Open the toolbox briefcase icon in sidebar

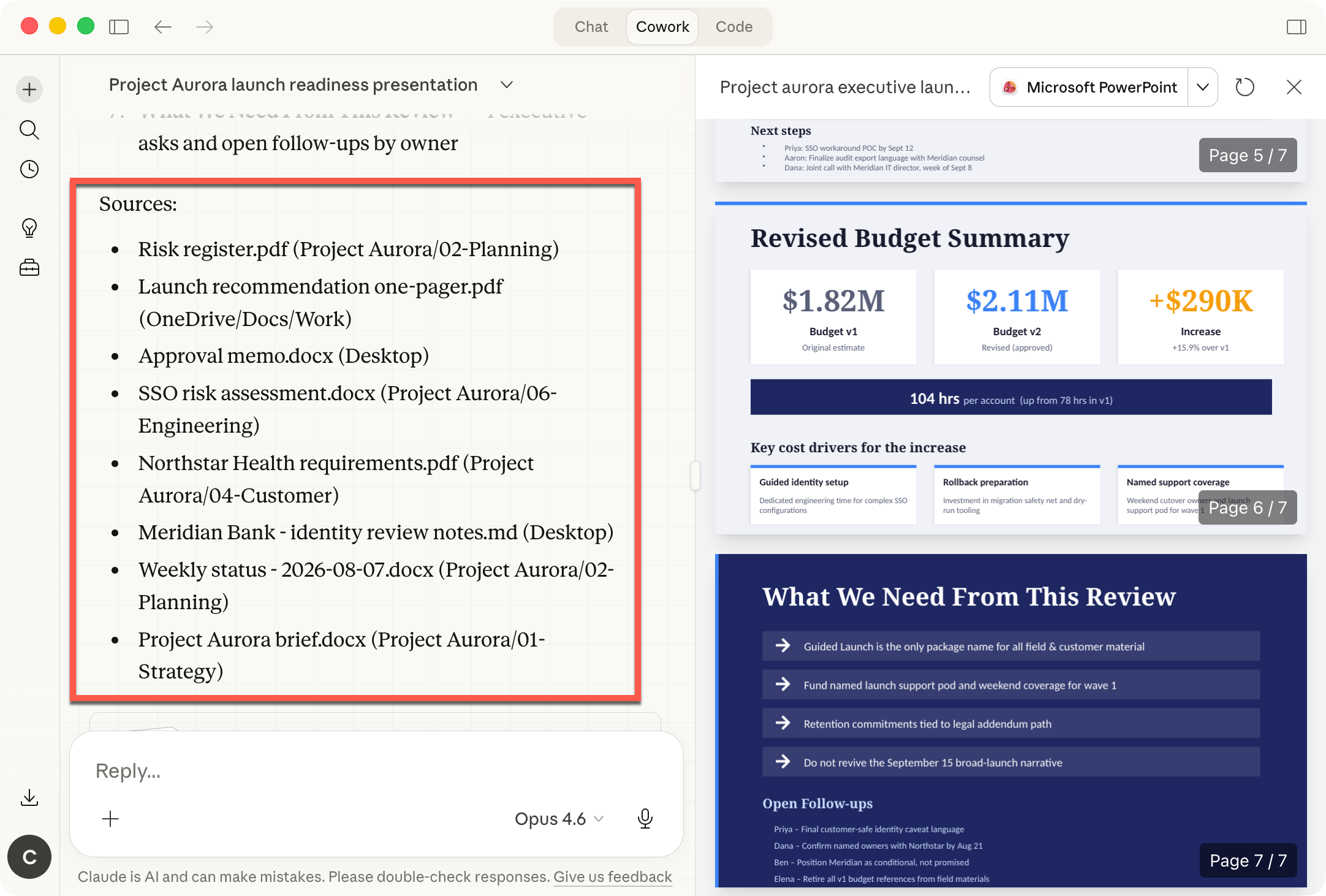[x=29, y=268]
